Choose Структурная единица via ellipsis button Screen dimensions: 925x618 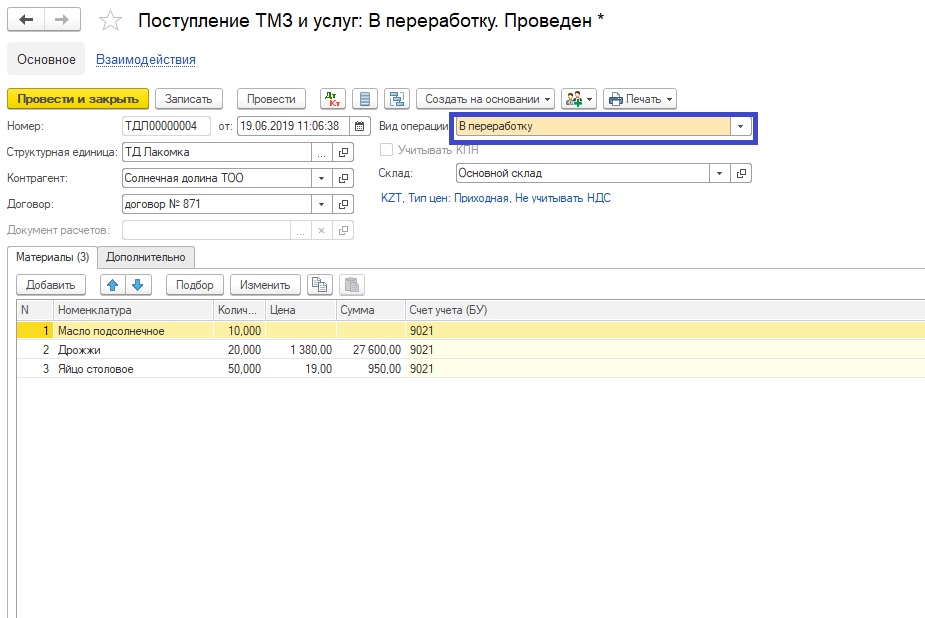coord(322,152)
